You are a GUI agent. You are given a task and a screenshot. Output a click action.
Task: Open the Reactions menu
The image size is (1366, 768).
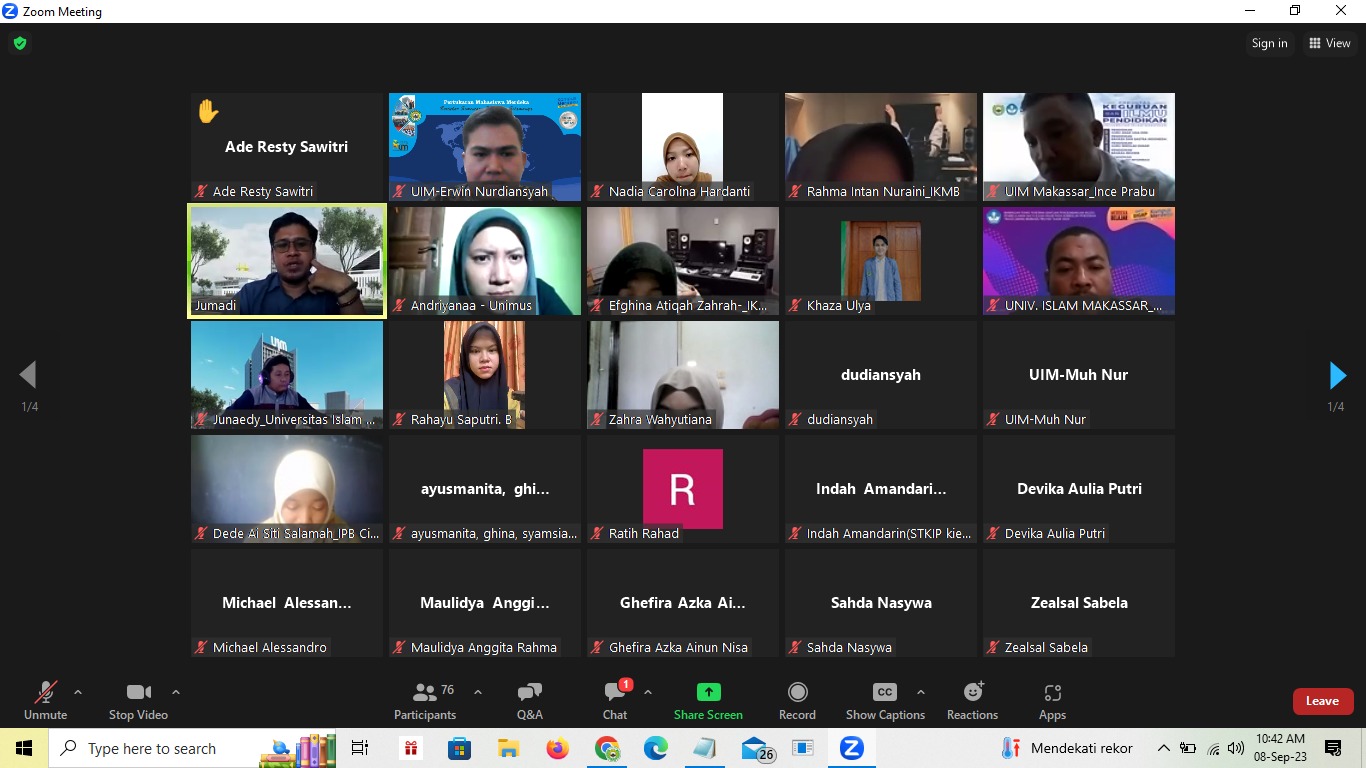[x=972, y=700]
